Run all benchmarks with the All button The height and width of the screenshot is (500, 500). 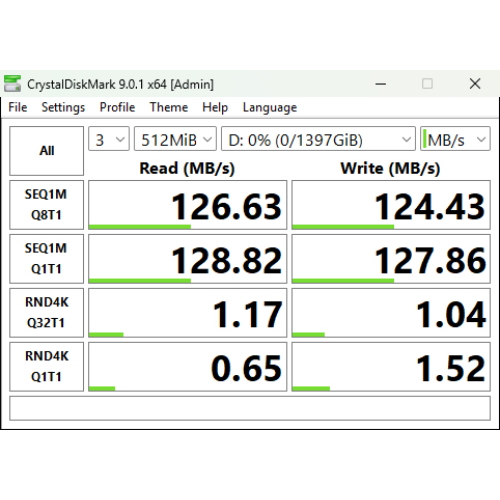[x=46, y=151]
